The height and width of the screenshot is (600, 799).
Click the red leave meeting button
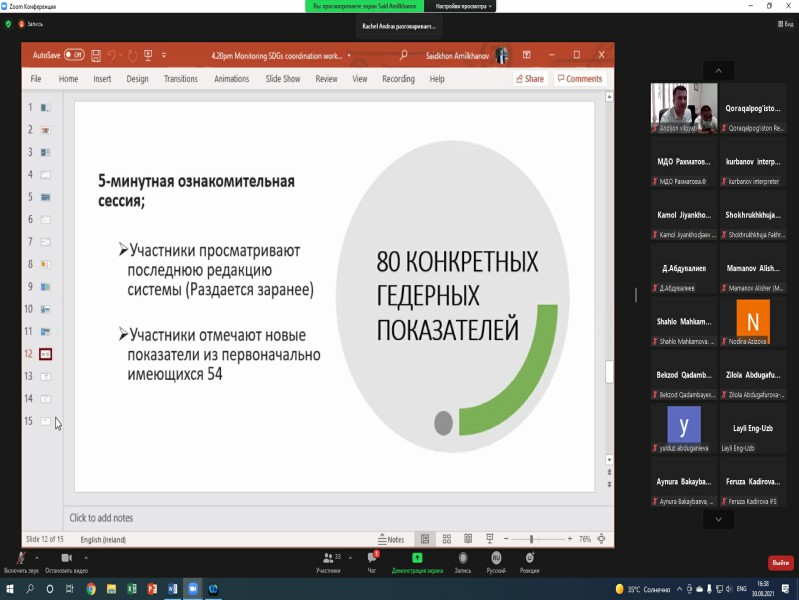click(780, 563)
